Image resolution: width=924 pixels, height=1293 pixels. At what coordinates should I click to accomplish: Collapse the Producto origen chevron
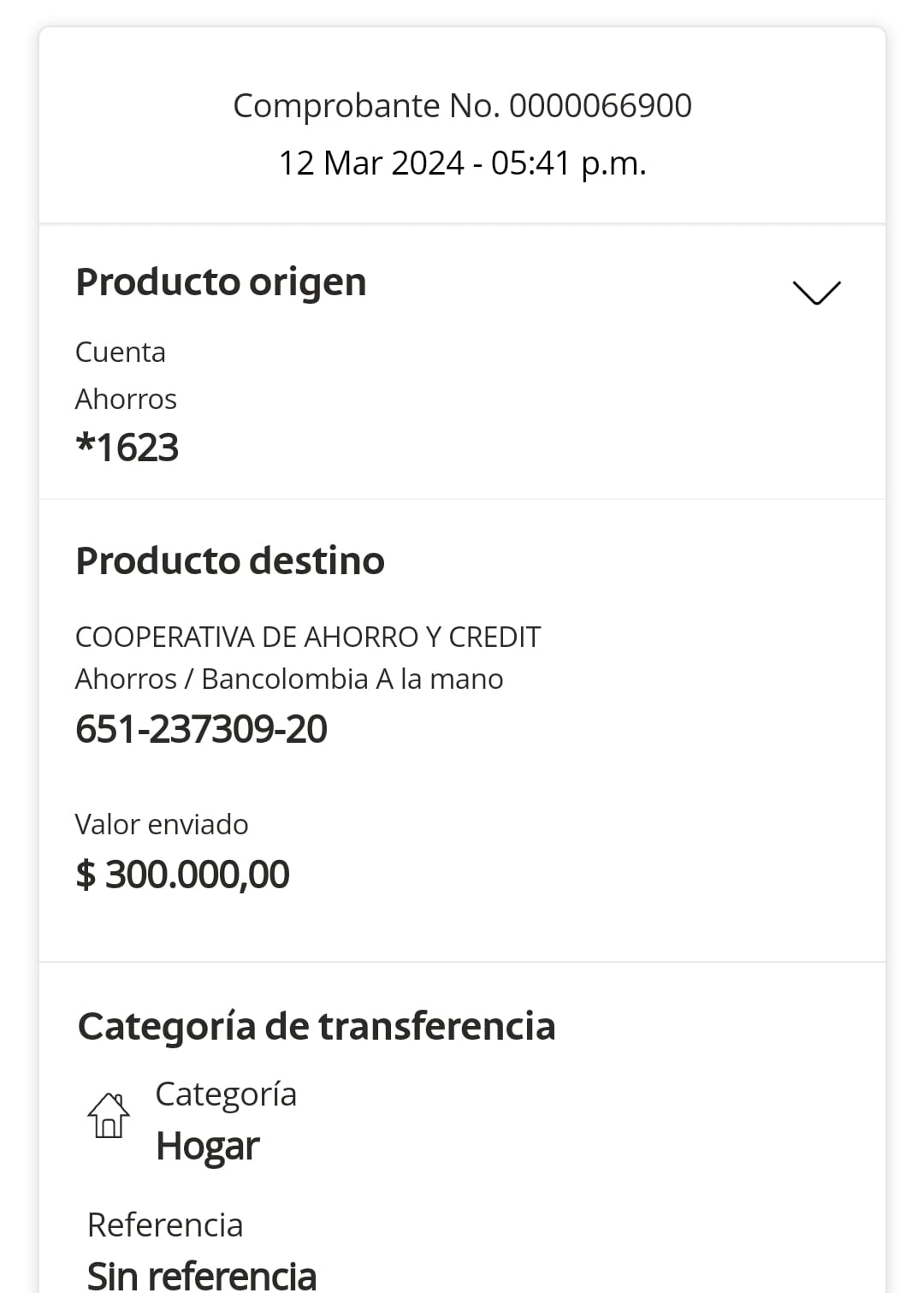tap(816, 292)
